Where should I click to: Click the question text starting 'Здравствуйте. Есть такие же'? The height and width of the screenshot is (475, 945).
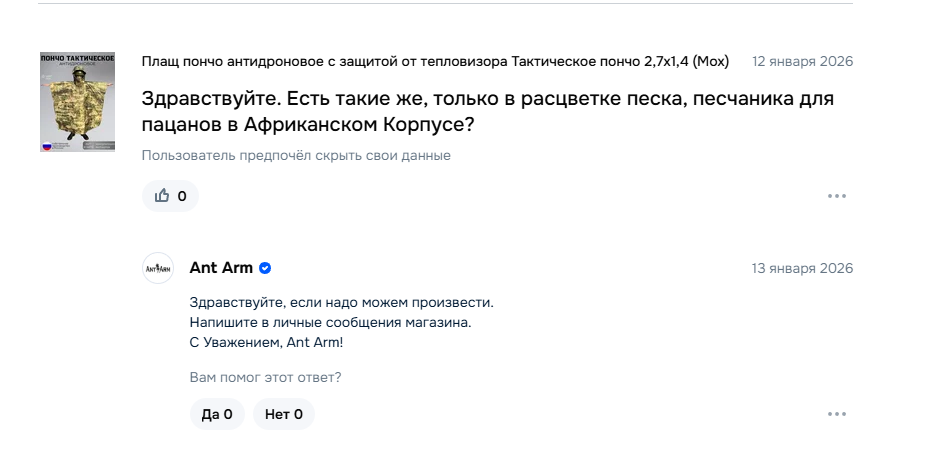pos(487,100)
